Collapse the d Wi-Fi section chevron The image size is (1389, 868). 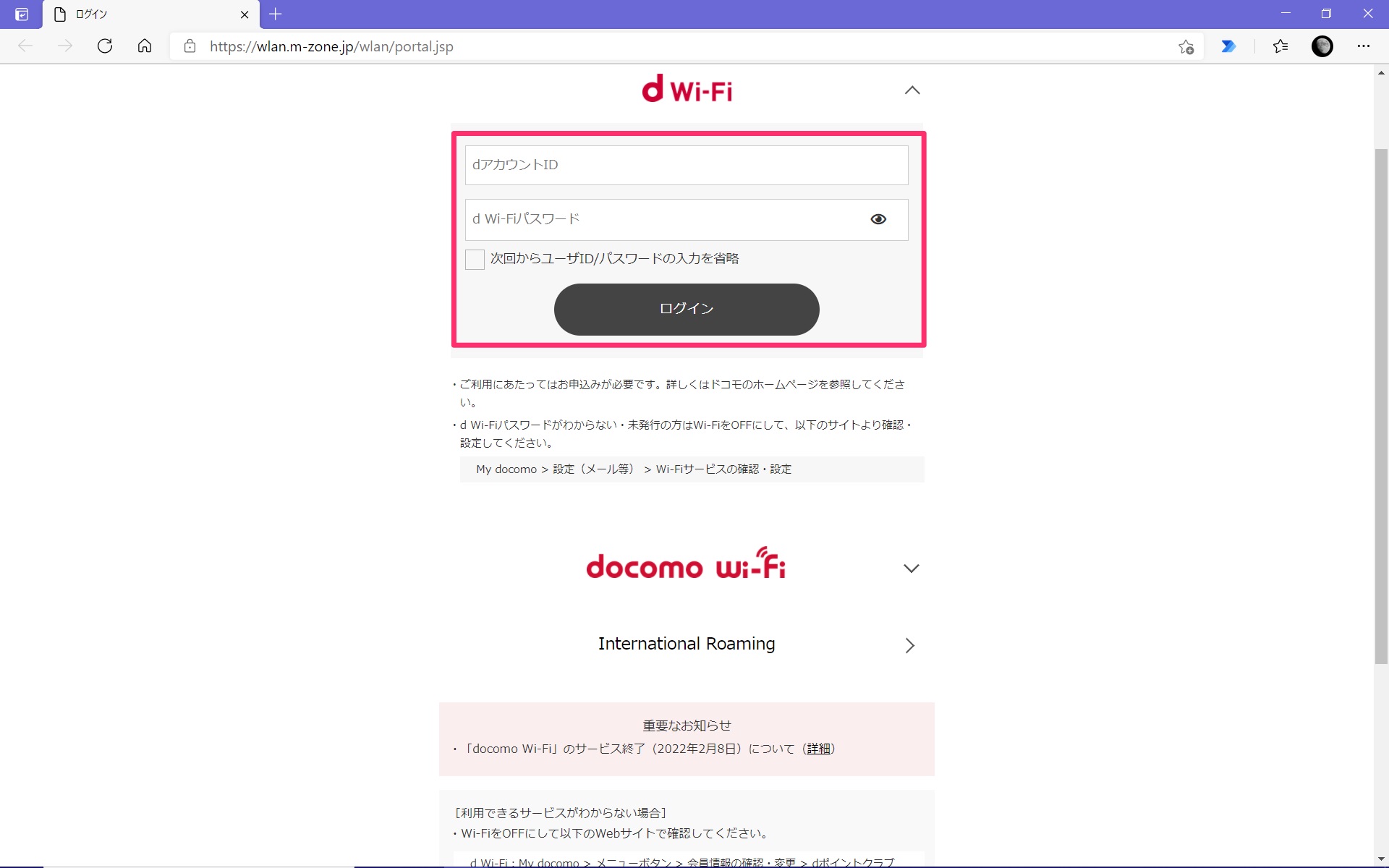912,90
